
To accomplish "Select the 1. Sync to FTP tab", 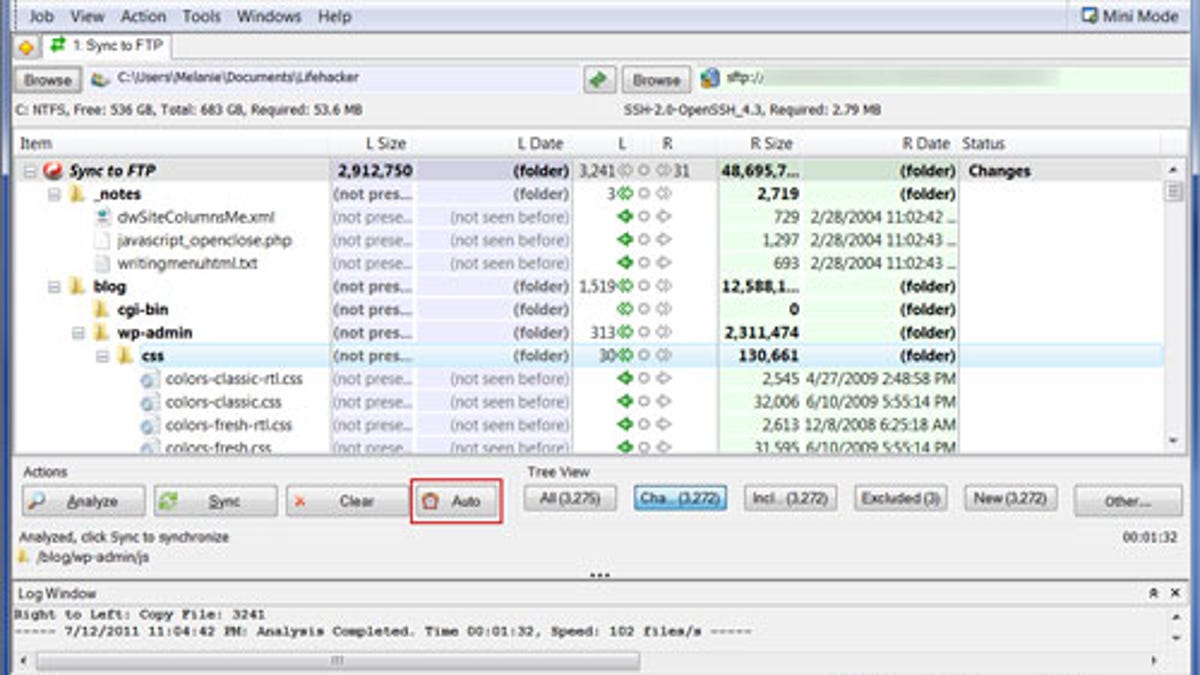I will pos(108,45).
